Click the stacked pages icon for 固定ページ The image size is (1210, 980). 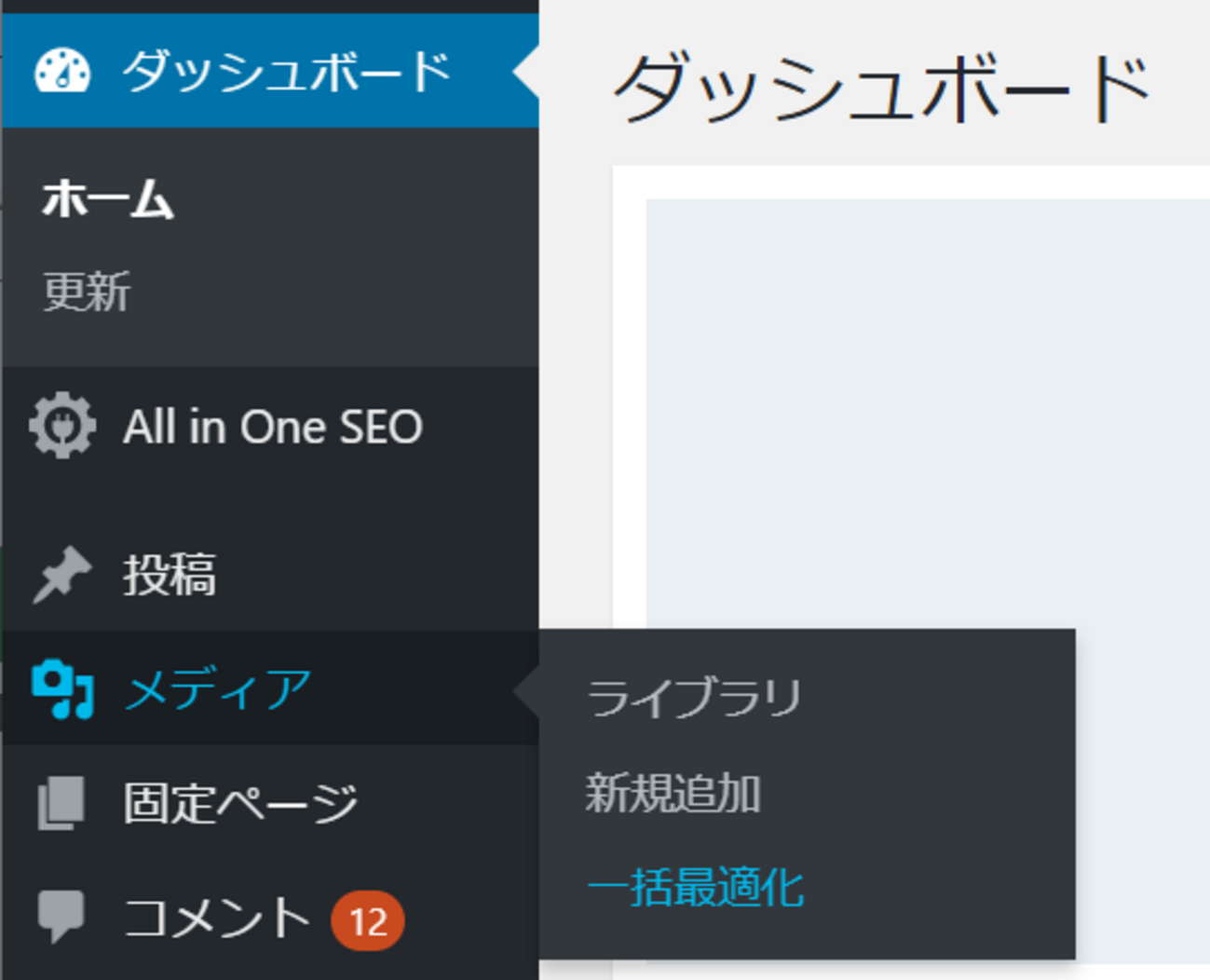[61, 803]
